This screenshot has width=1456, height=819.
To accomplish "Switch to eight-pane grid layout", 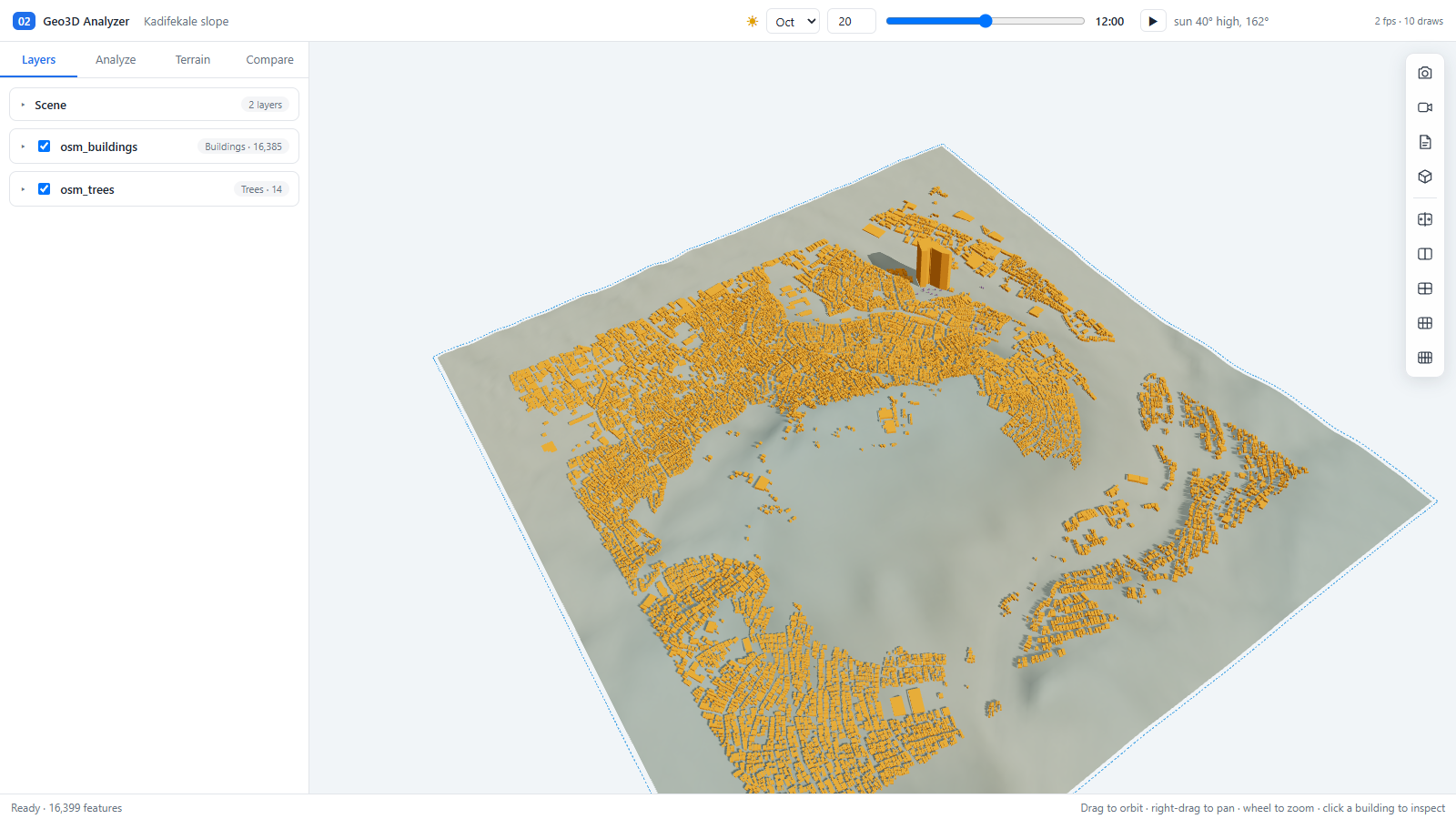I will (x=1425, y=358).
